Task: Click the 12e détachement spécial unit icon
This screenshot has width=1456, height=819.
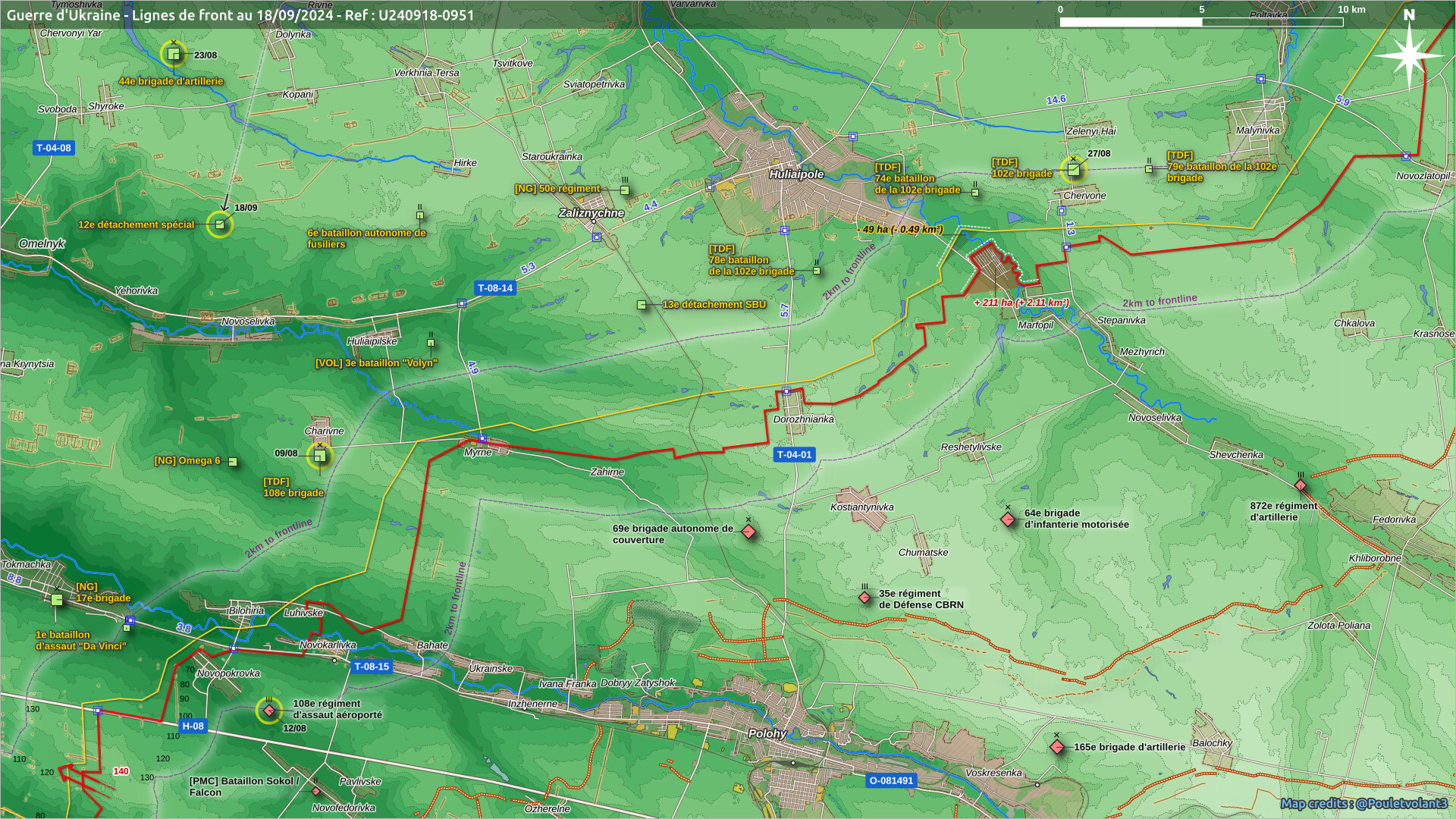Action: click(220, 224)
